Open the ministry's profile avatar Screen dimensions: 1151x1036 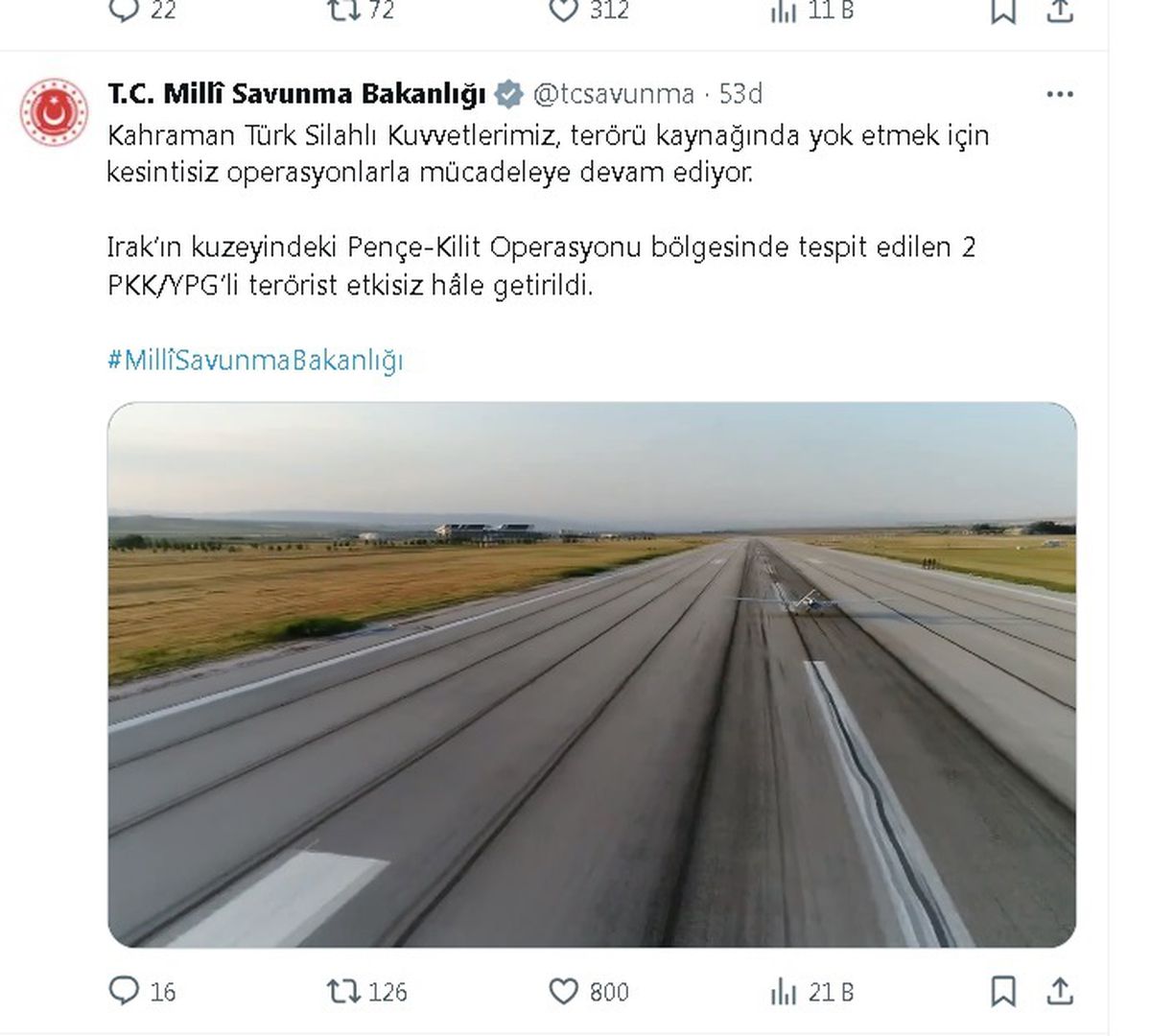[x=54, y=112]
